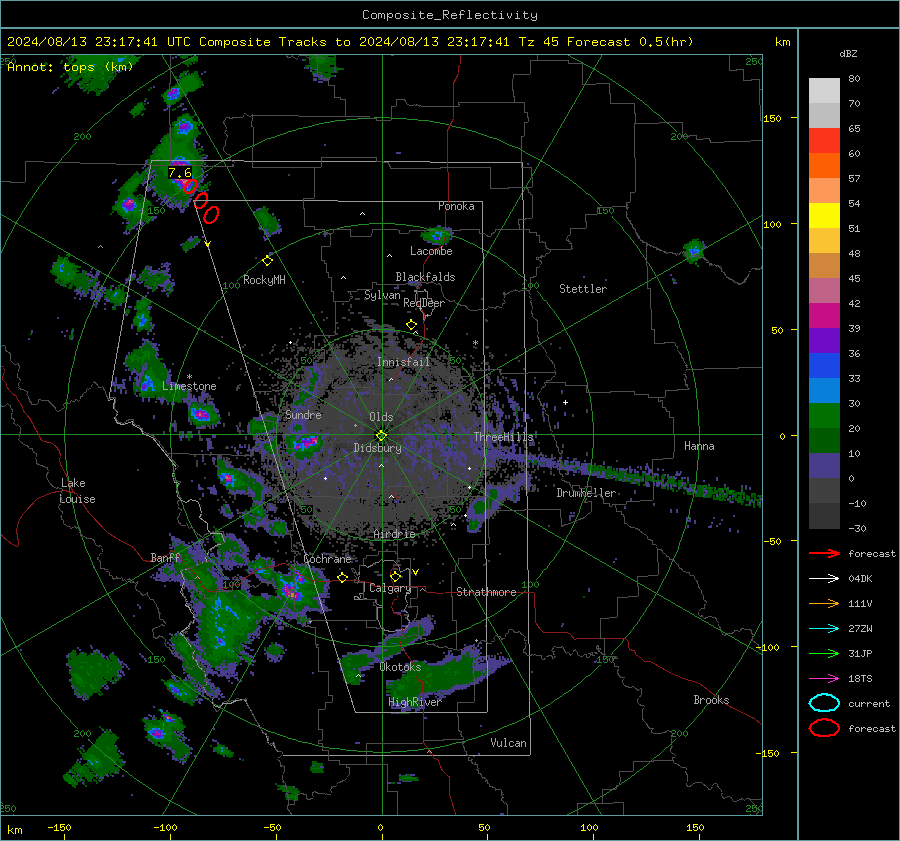Click the Vulcan city label
Screen dimensions: 900x841
click(x=508, y=743)
